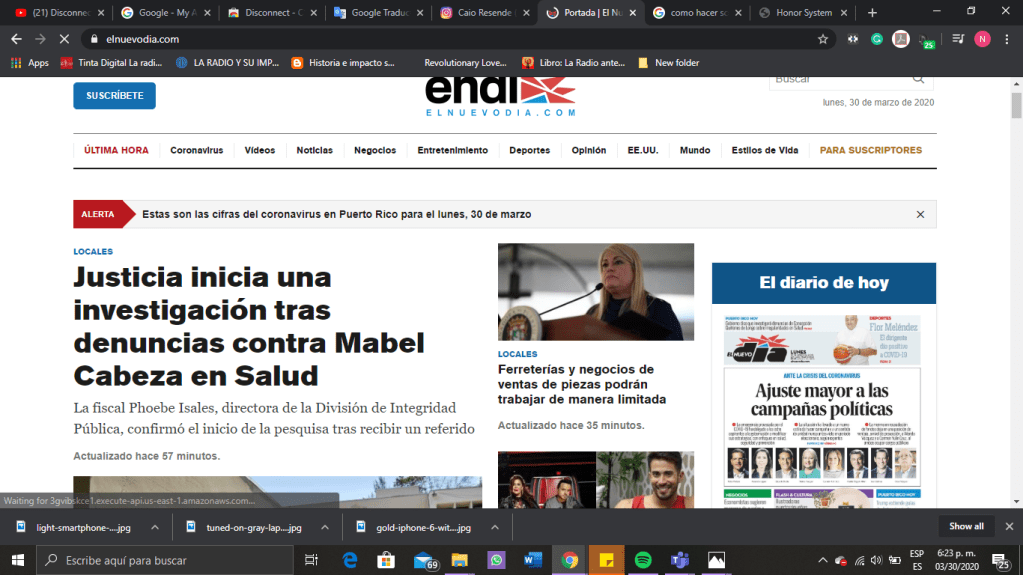Switch to the Google Traductor tab

pyautogui.click(x=377, y=13)
